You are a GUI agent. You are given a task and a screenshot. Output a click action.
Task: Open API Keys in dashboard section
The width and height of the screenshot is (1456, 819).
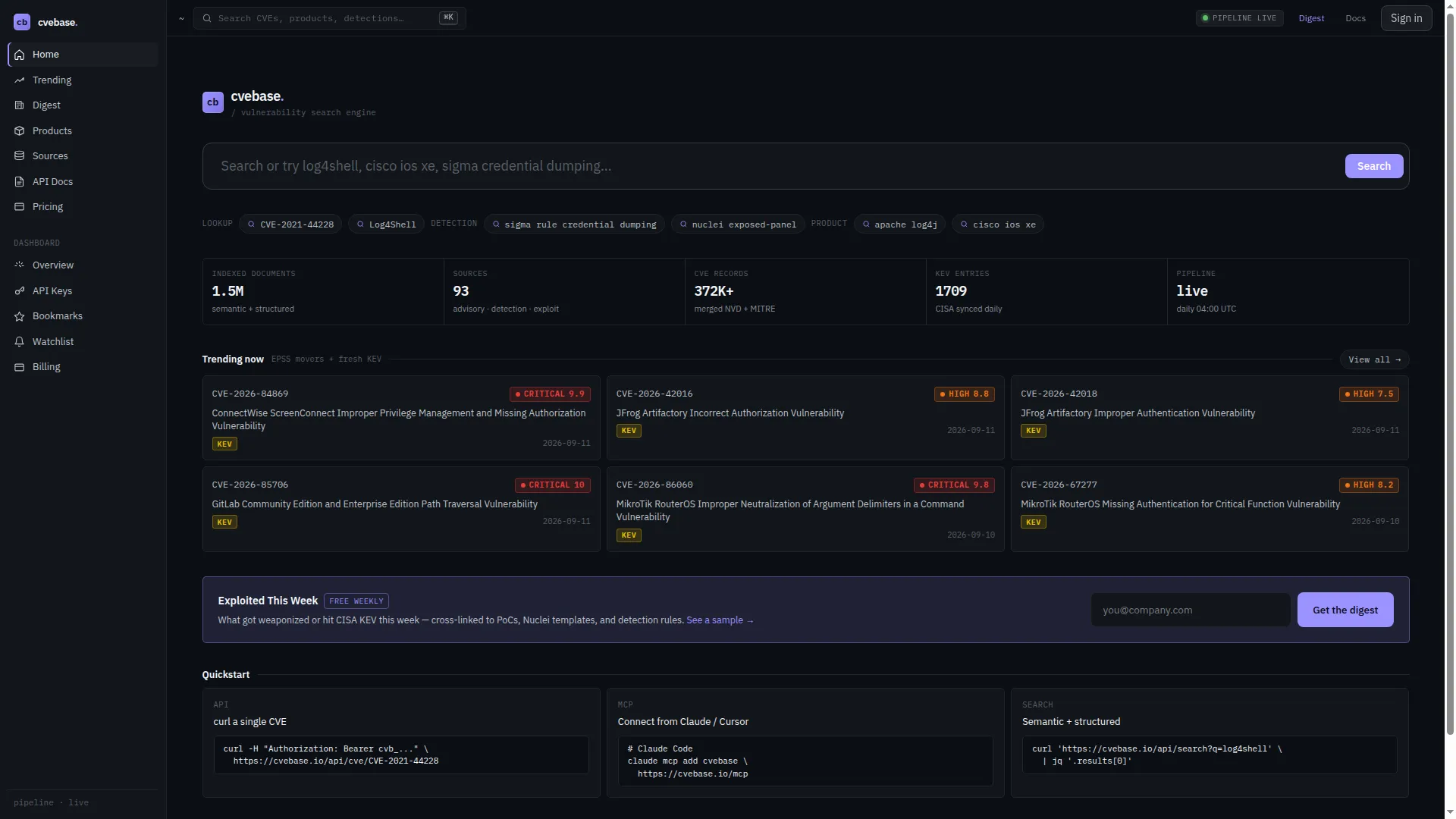83,291
